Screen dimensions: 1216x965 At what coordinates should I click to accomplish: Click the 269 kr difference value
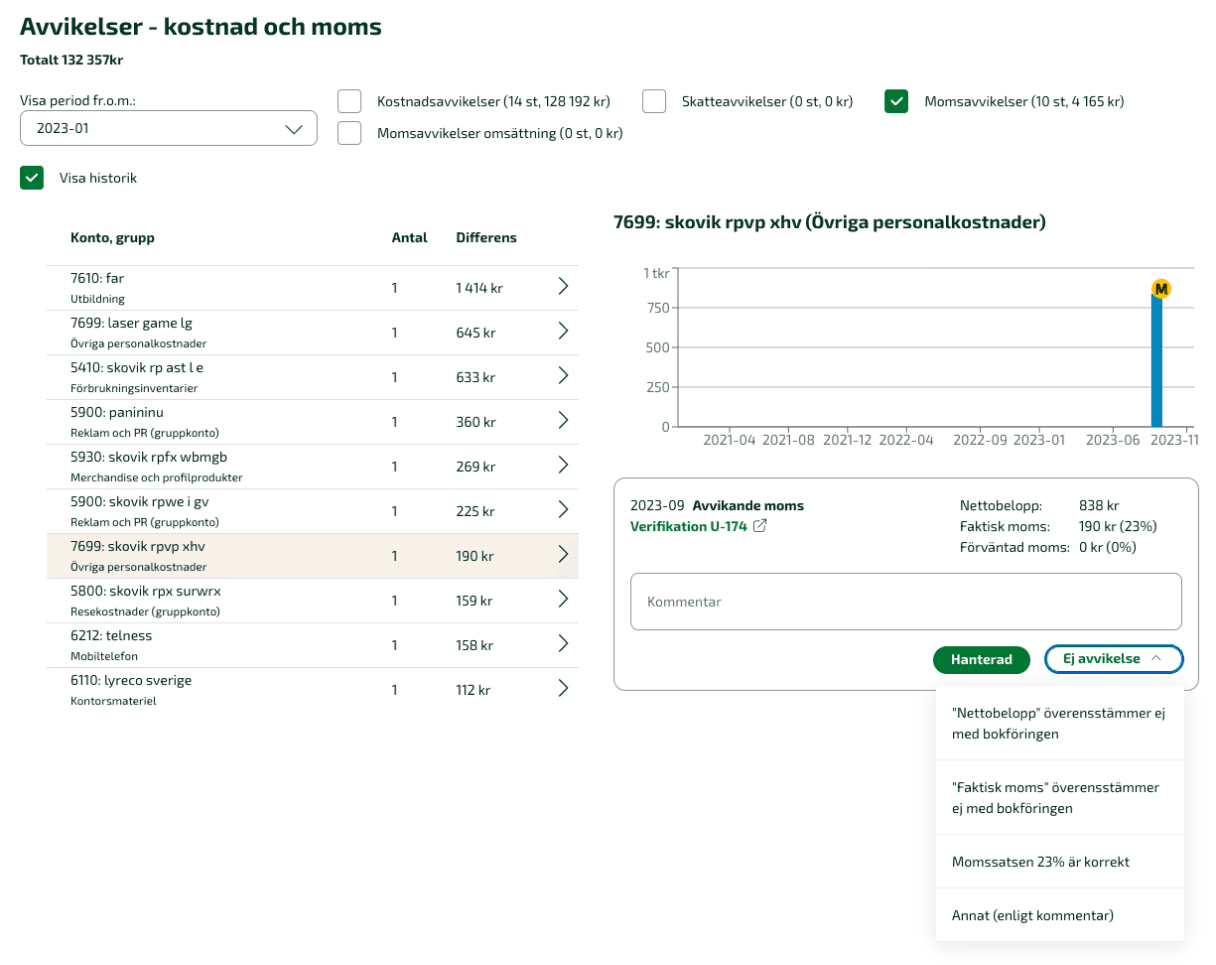476,466
